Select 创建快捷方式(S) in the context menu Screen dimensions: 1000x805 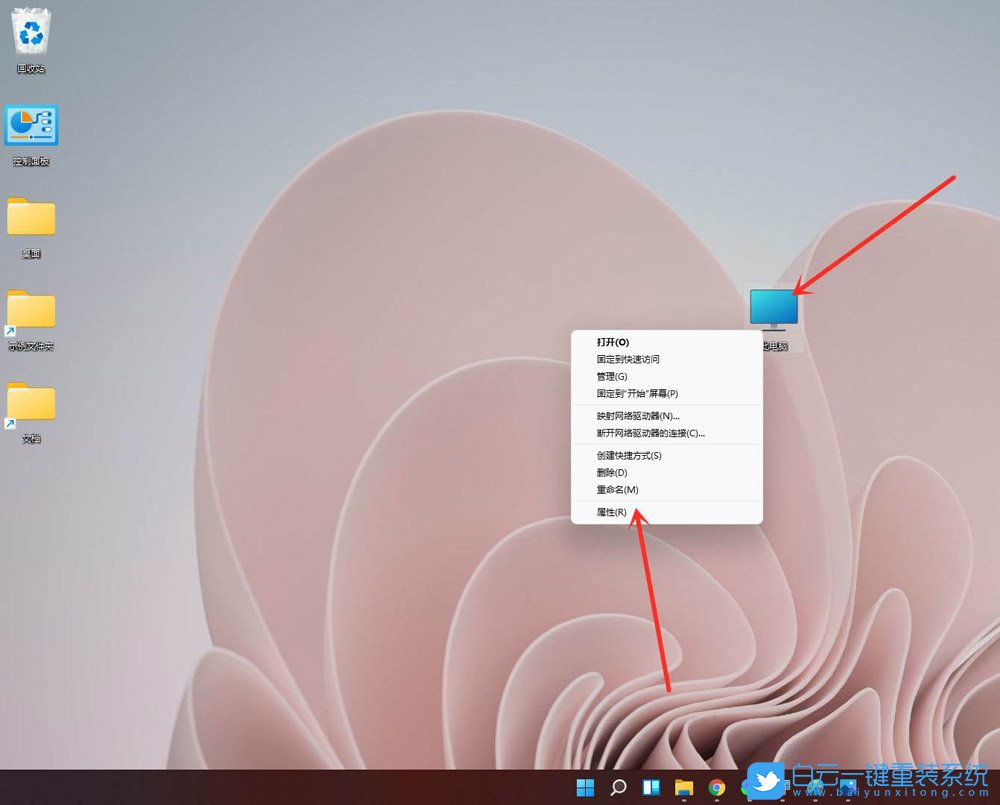click(x=629, y=455)
